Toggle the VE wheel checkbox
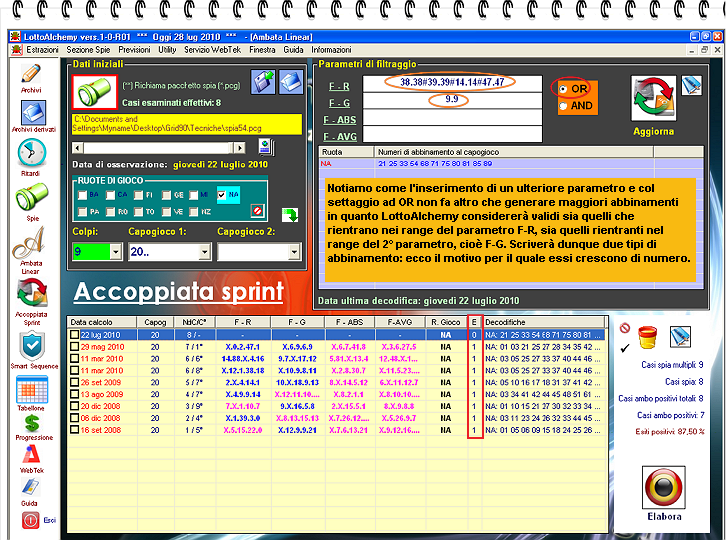The height and width of the screenshot is (540, 726). (167, 212)
